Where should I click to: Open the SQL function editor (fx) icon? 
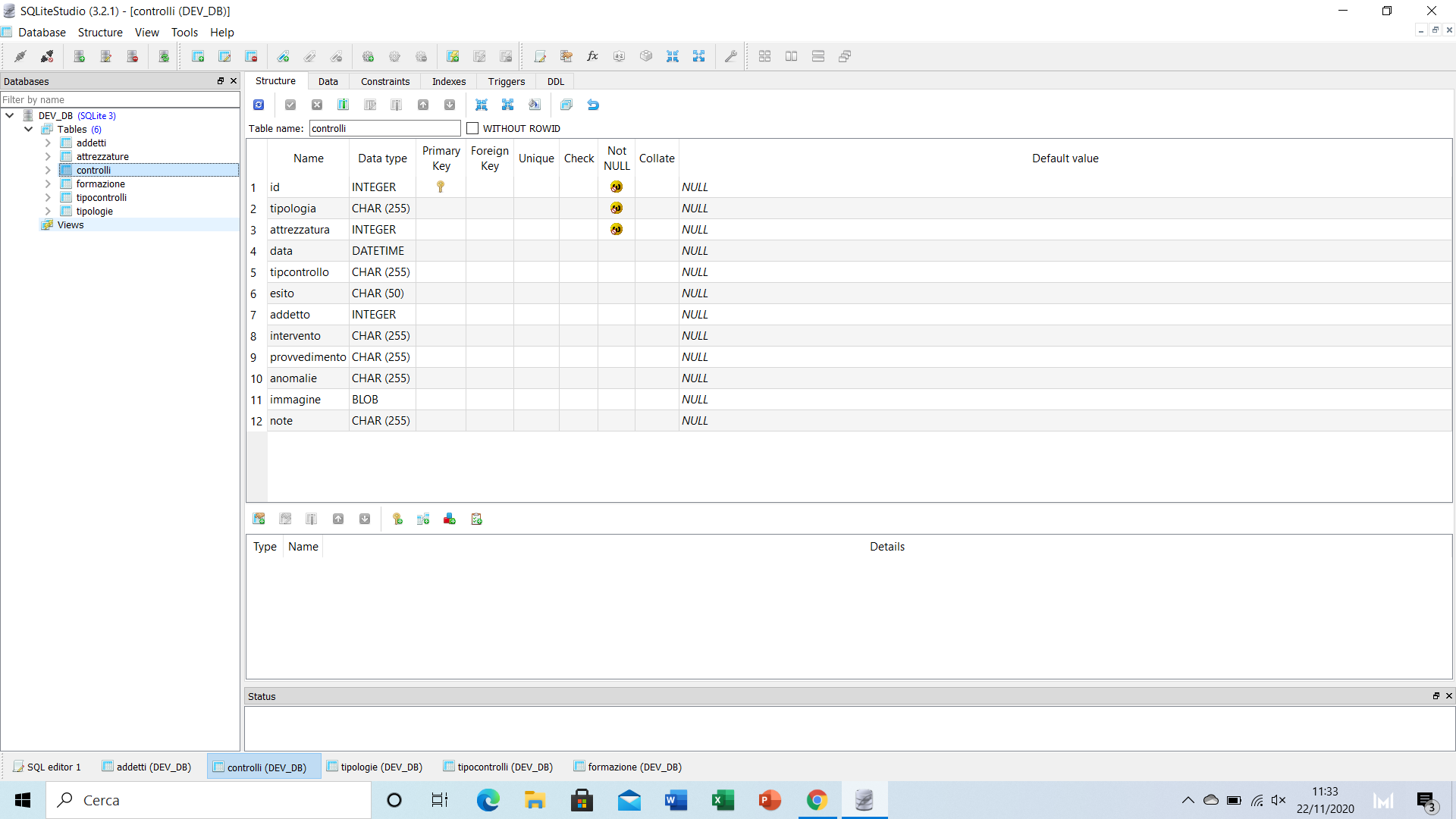coord(592,56)
